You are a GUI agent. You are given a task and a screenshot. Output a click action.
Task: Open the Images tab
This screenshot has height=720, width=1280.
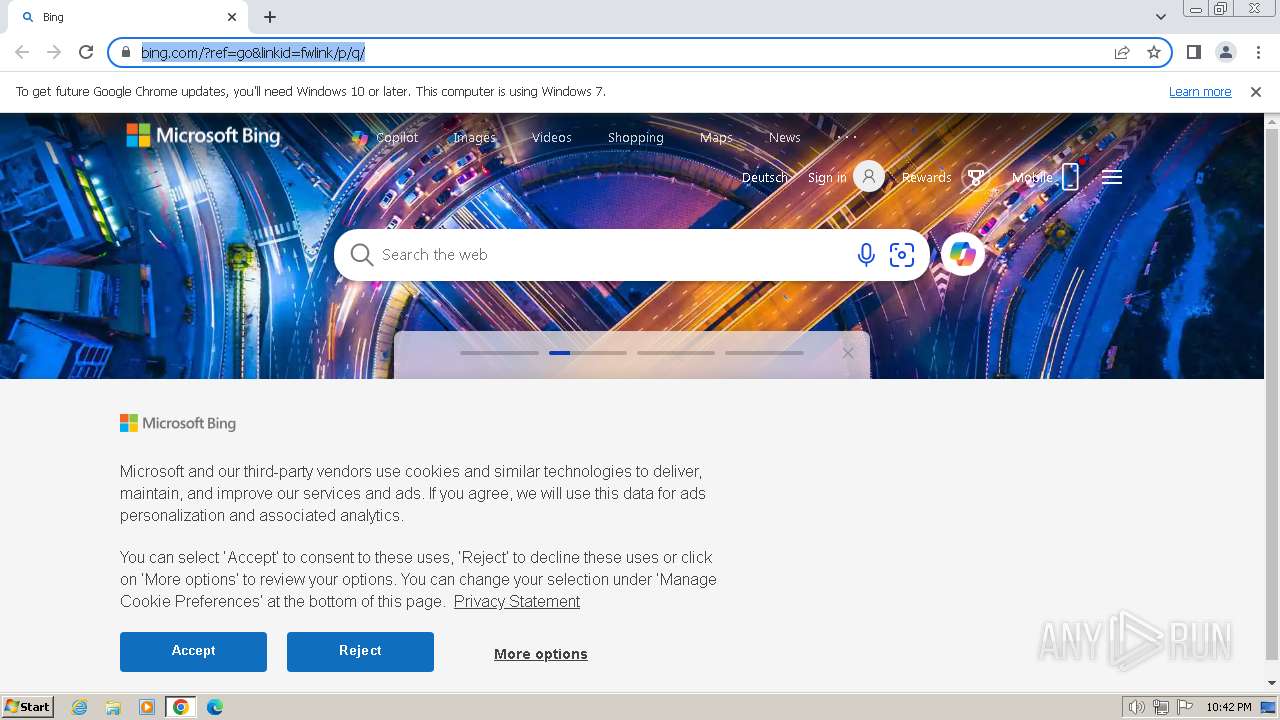click(x=474, y=138)
